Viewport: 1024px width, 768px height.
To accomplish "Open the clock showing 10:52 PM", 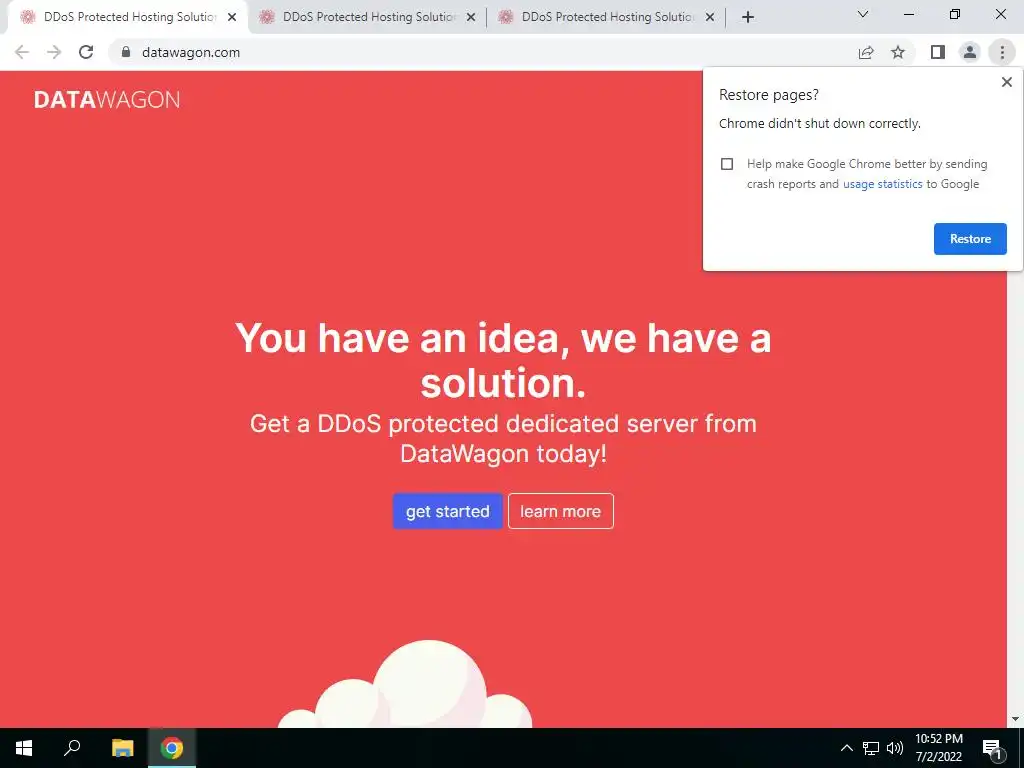I will click(938, 748).
